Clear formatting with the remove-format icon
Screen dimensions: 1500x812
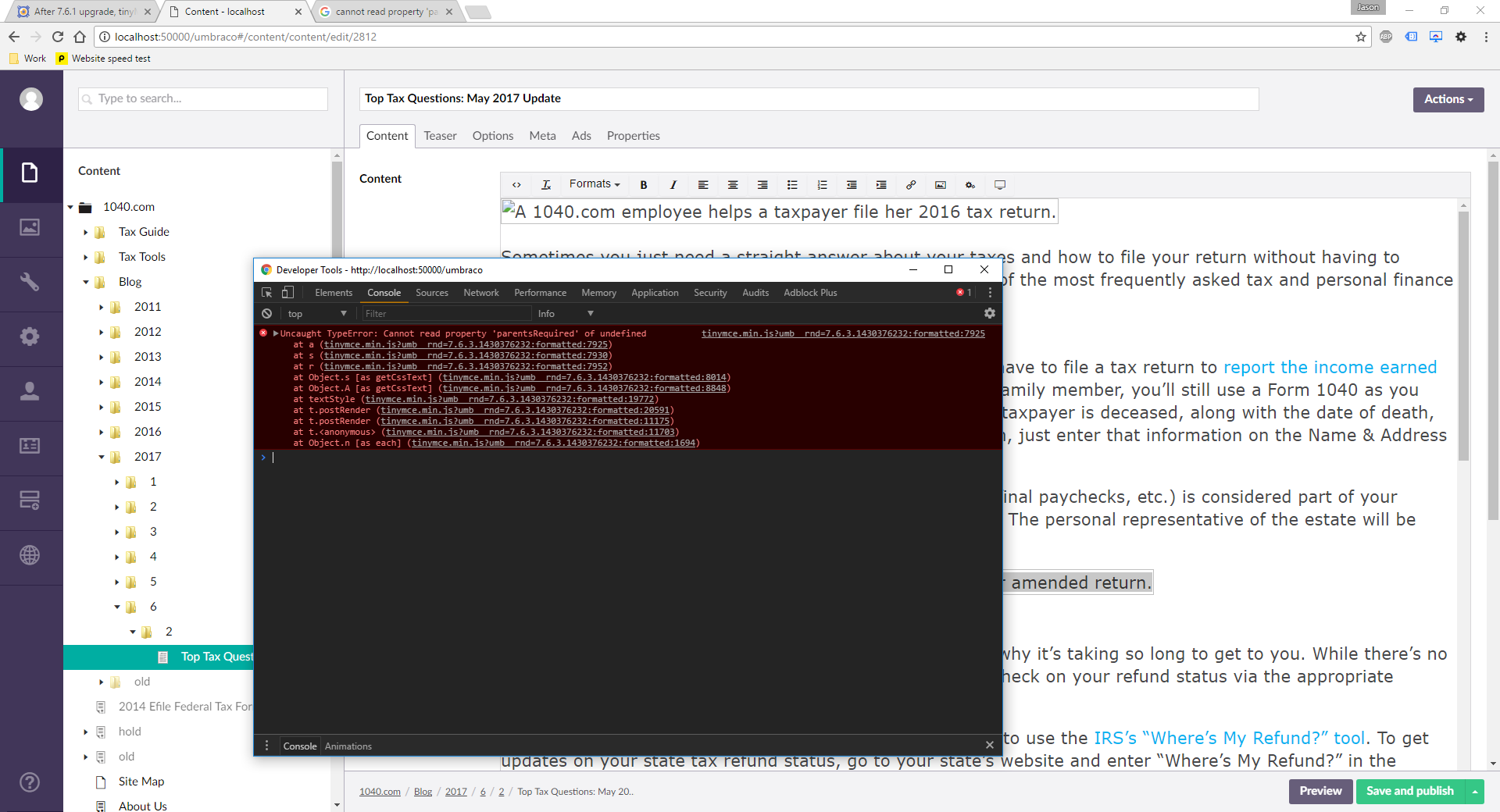pos(546,185)
